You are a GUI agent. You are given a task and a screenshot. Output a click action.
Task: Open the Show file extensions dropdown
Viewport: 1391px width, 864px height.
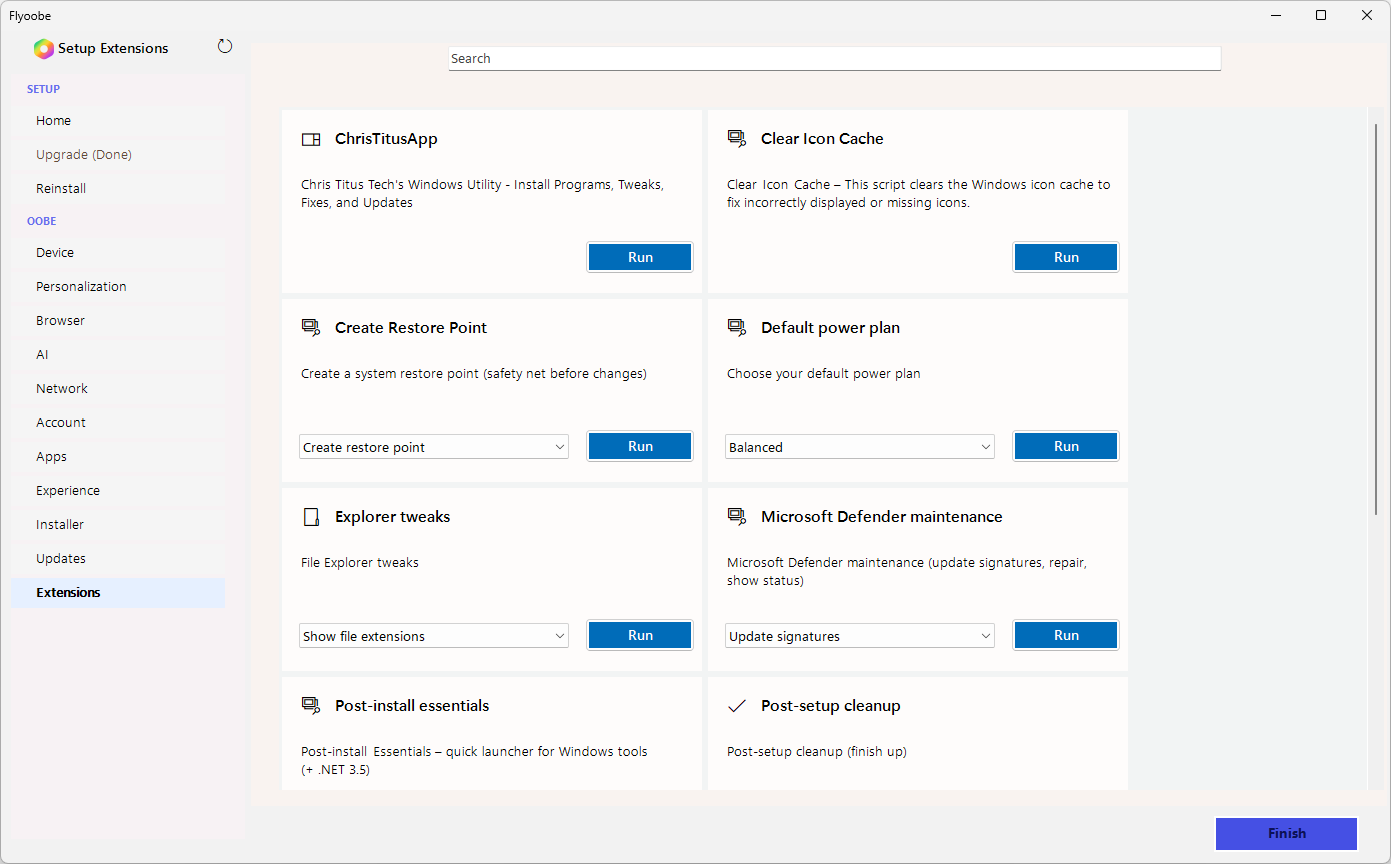tap(434, 636)
